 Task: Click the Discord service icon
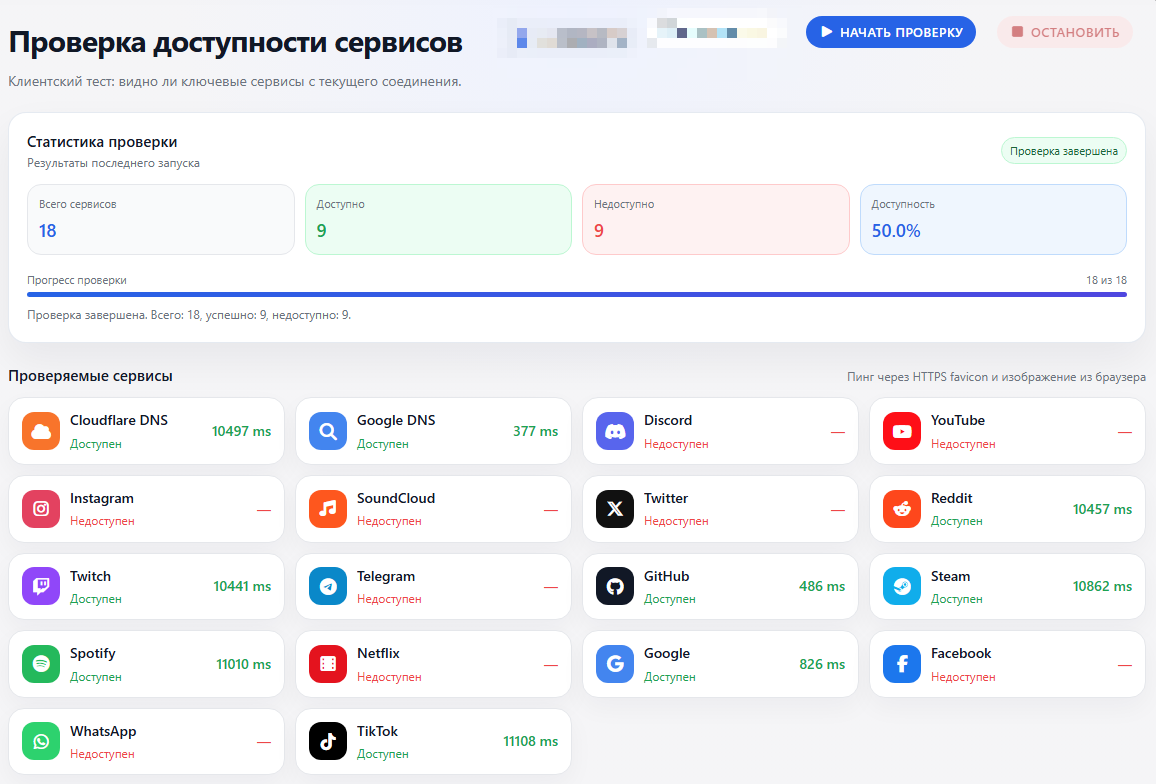tap(615, 431)
